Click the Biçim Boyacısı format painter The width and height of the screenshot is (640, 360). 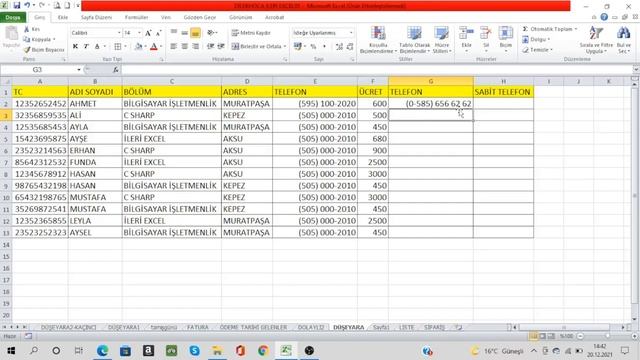coord(44,49)
